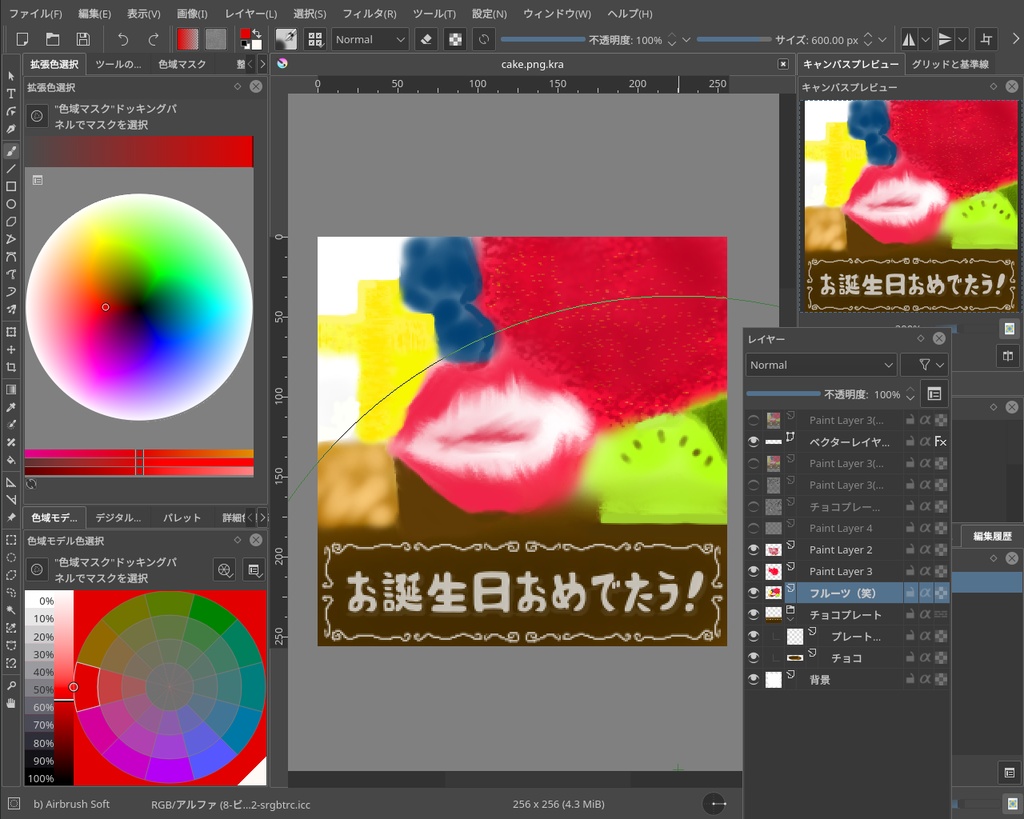Select the Zoom magnifier tool
Image resolution: width=1024 pixels, height=819 pixels.
click(x=10, y=685)
